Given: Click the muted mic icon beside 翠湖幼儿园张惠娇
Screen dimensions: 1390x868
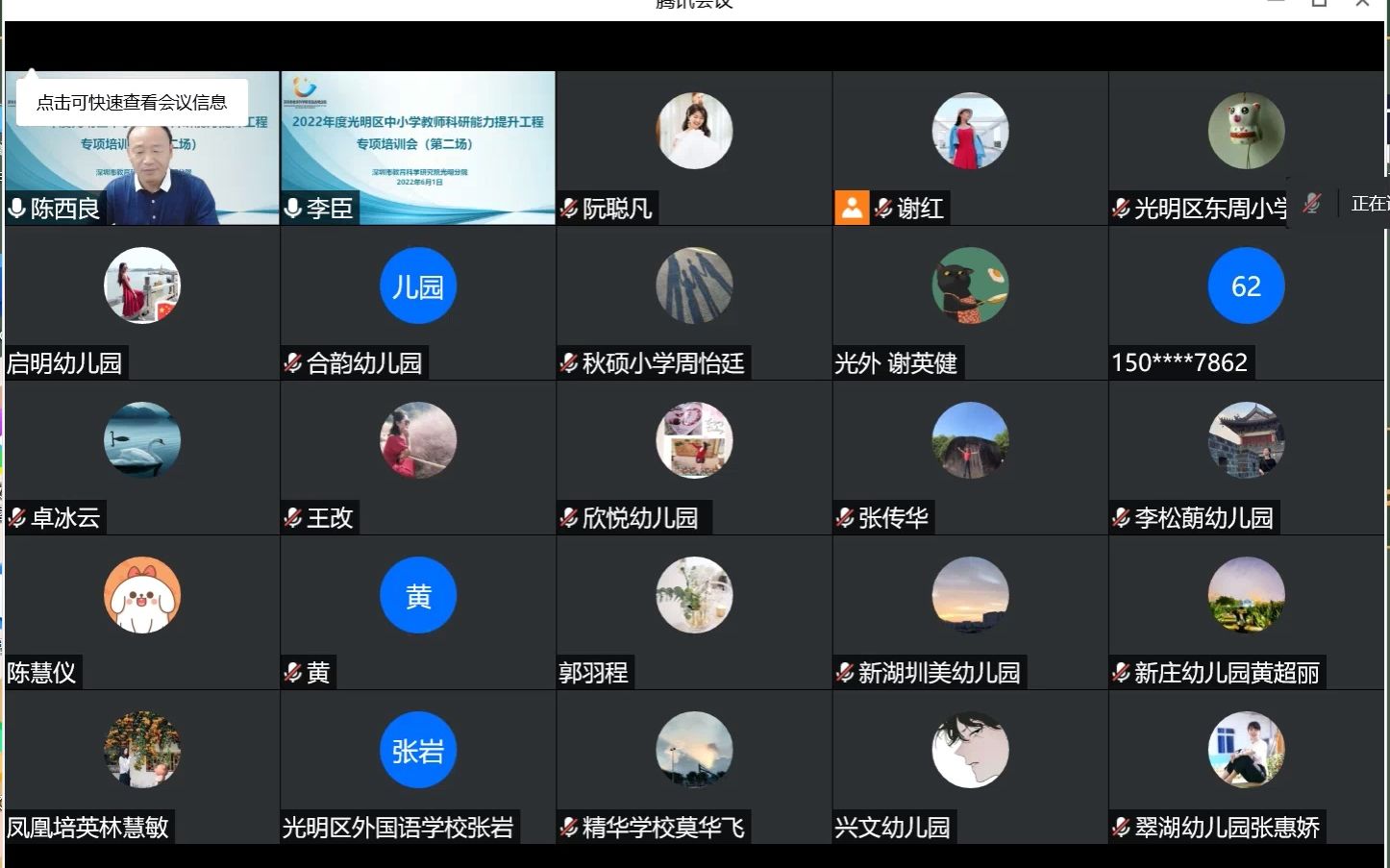Looking at the screenshot, I should click(1119, 828).
